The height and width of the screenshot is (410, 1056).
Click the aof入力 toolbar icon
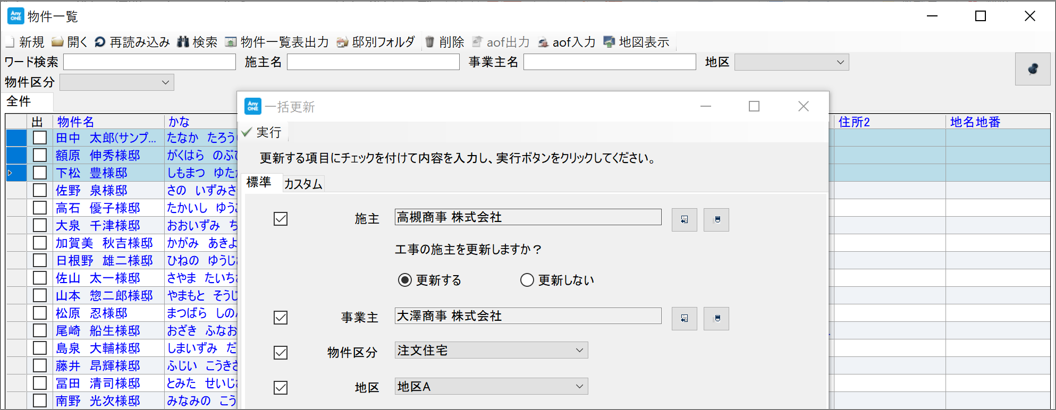tap(543, 42)
